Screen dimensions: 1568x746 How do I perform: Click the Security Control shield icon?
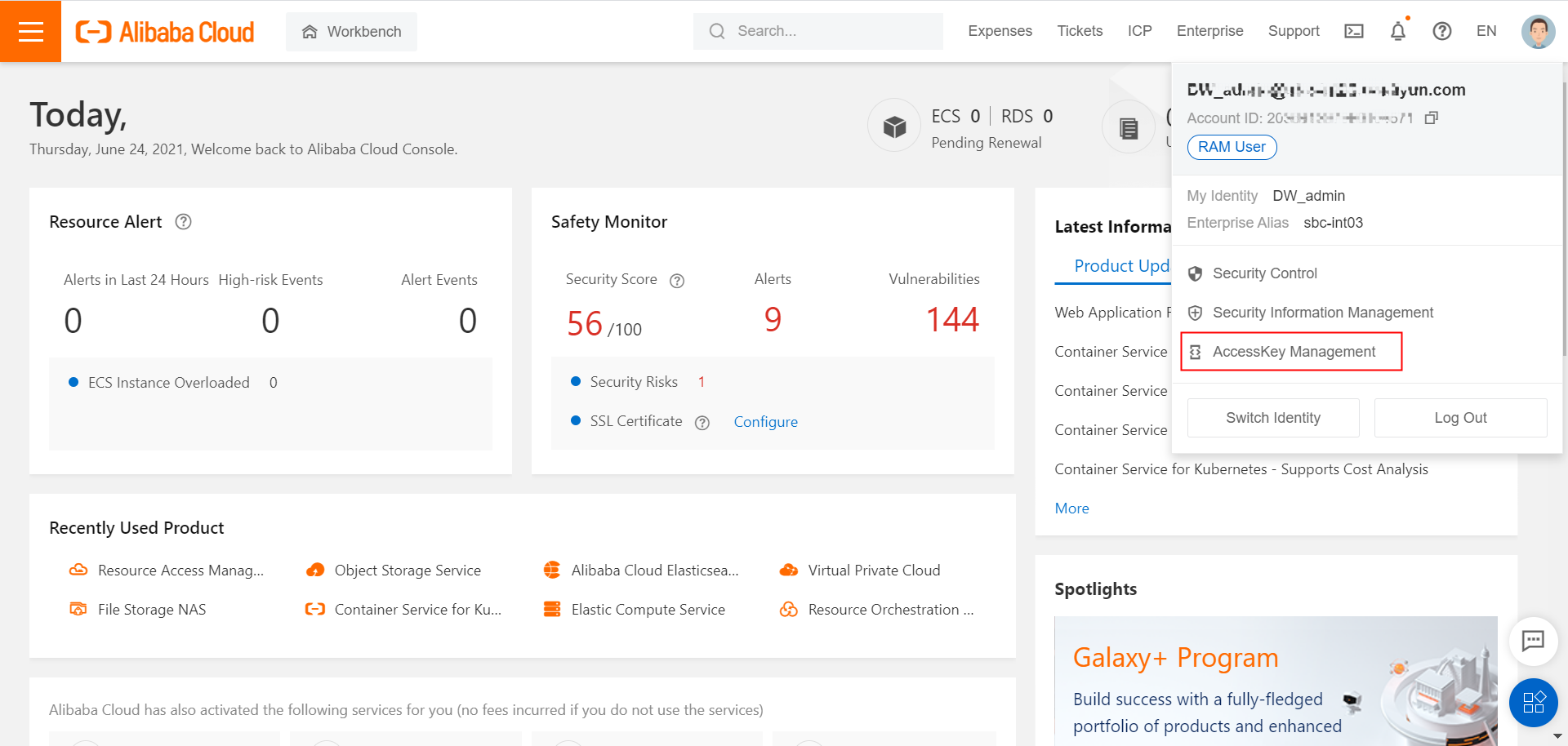point(1195,273)
